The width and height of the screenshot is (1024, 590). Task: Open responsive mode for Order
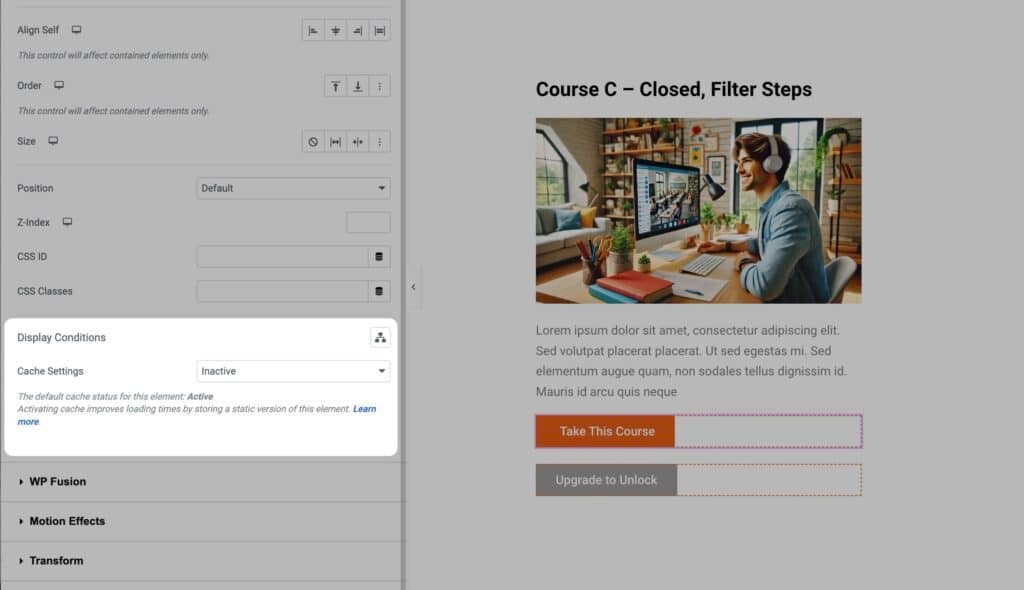point(59,85)
